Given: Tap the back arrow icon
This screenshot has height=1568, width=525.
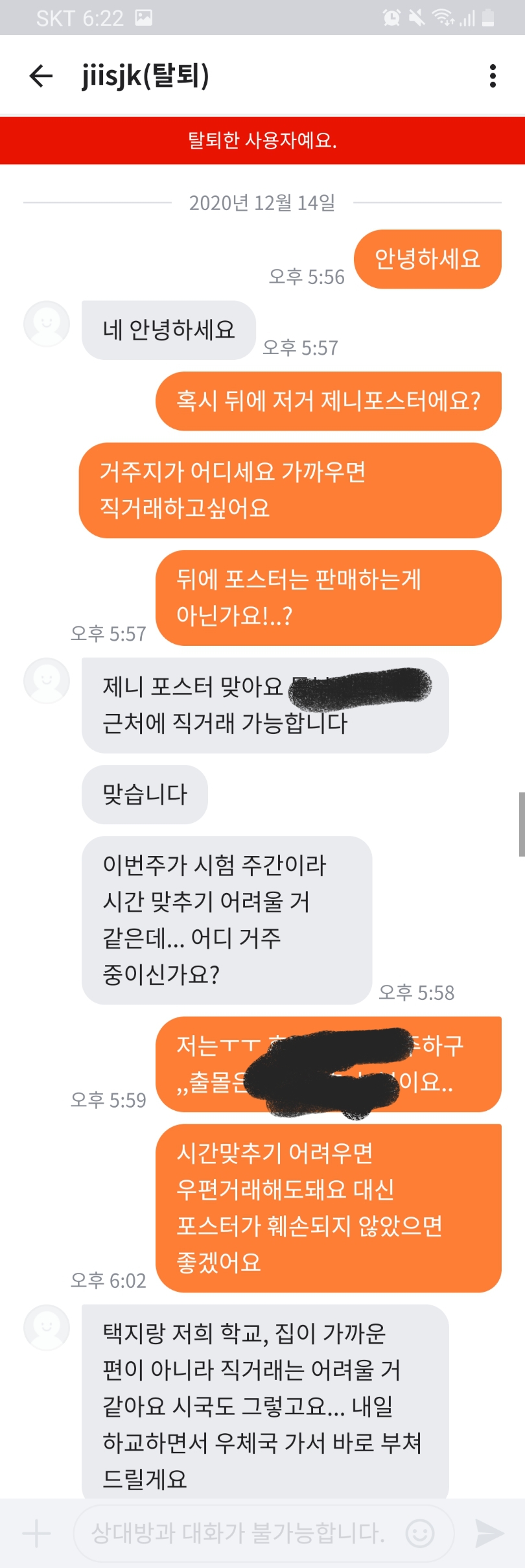Looking at the screenshot, I should tap(41, 76).
